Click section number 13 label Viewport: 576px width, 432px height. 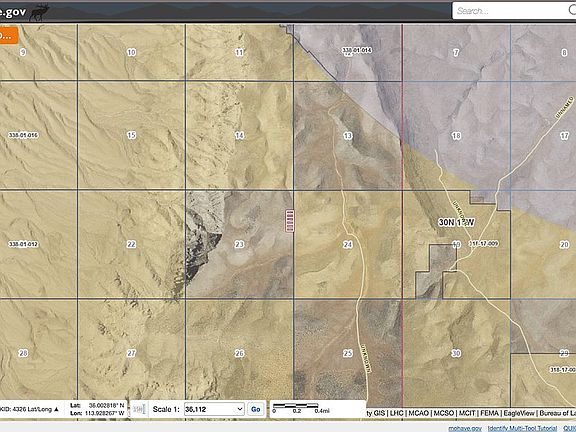(348, 136)
